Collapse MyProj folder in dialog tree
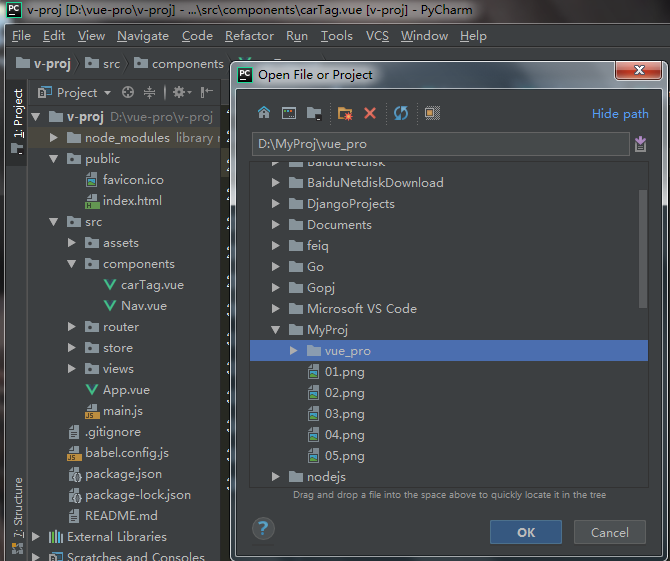Viewport: 670px width, 561px height. point(276,330)
